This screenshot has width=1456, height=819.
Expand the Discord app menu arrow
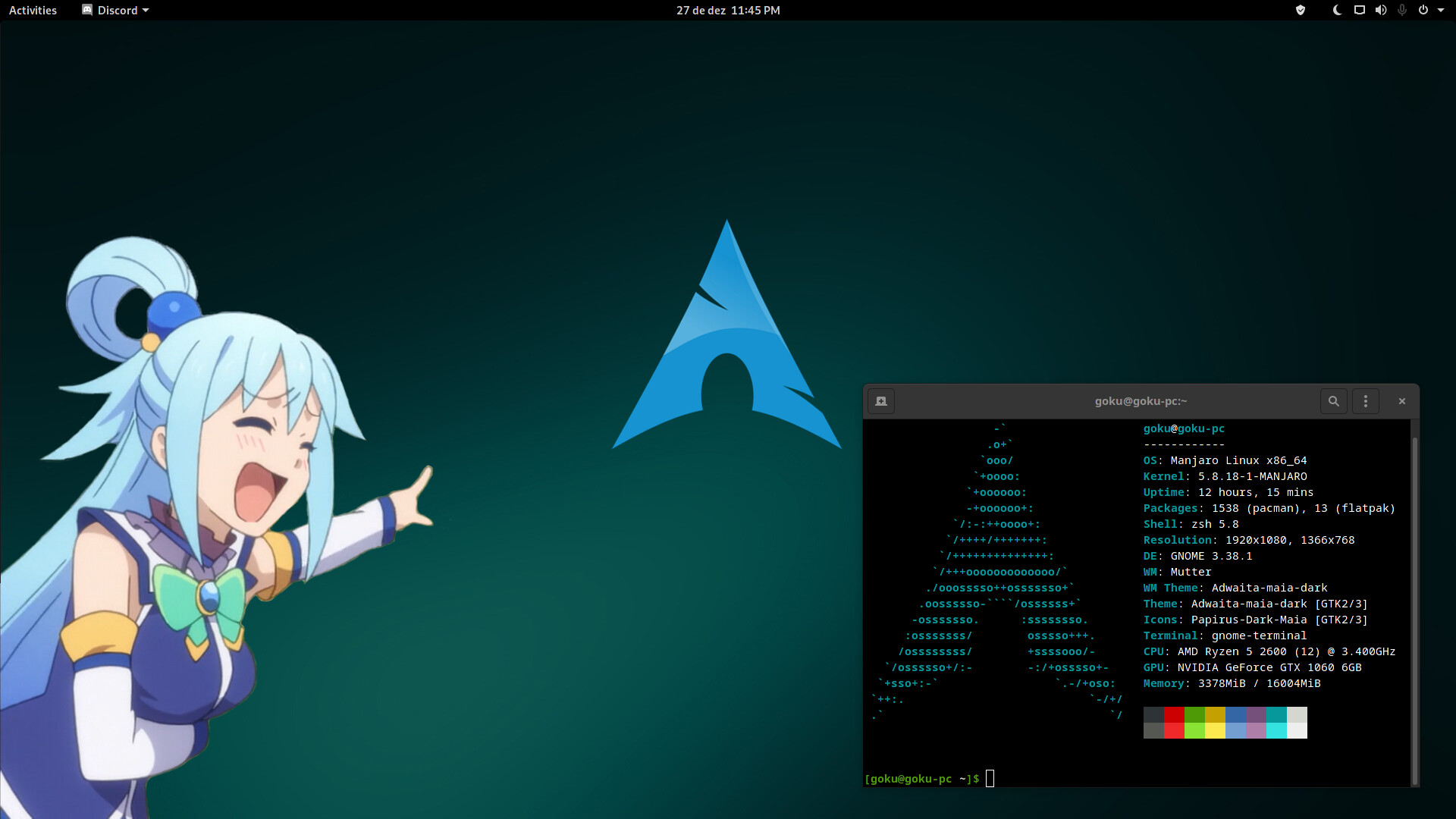point(146,11)
